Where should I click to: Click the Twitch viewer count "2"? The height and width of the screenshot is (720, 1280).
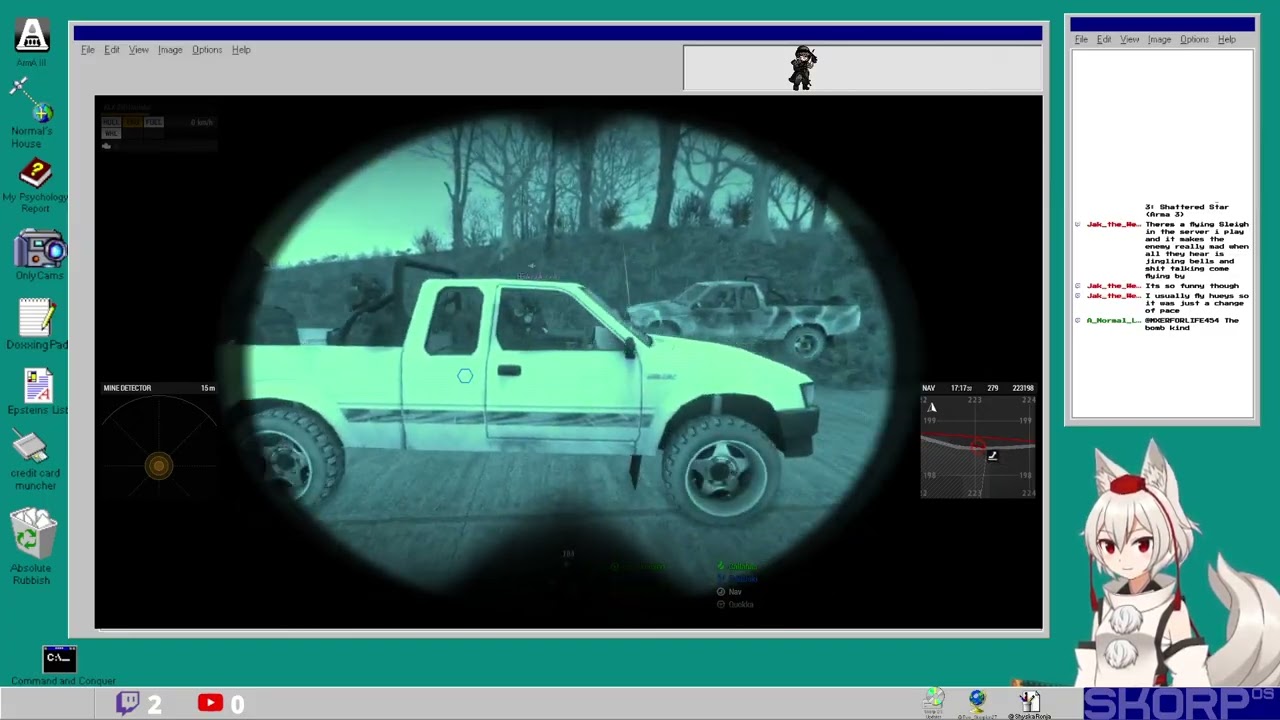154,705
